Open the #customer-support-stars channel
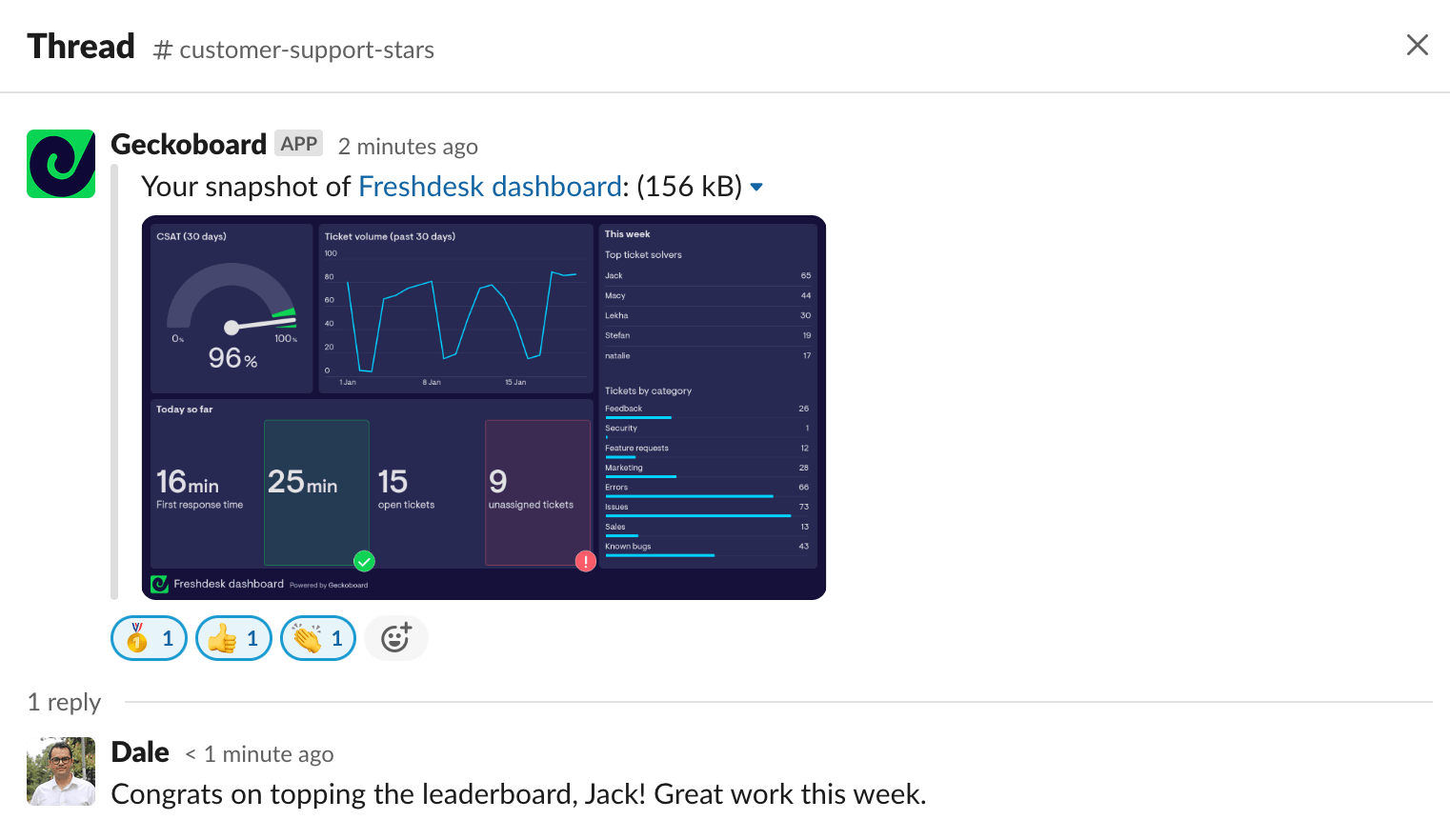The height and width of the screenshot is (840, 1450). tap(293, 50)
